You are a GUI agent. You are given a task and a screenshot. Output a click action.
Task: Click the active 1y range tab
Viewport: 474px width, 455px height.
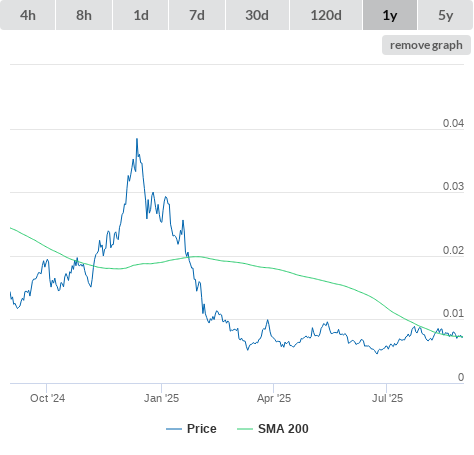[x=390, y=15]
